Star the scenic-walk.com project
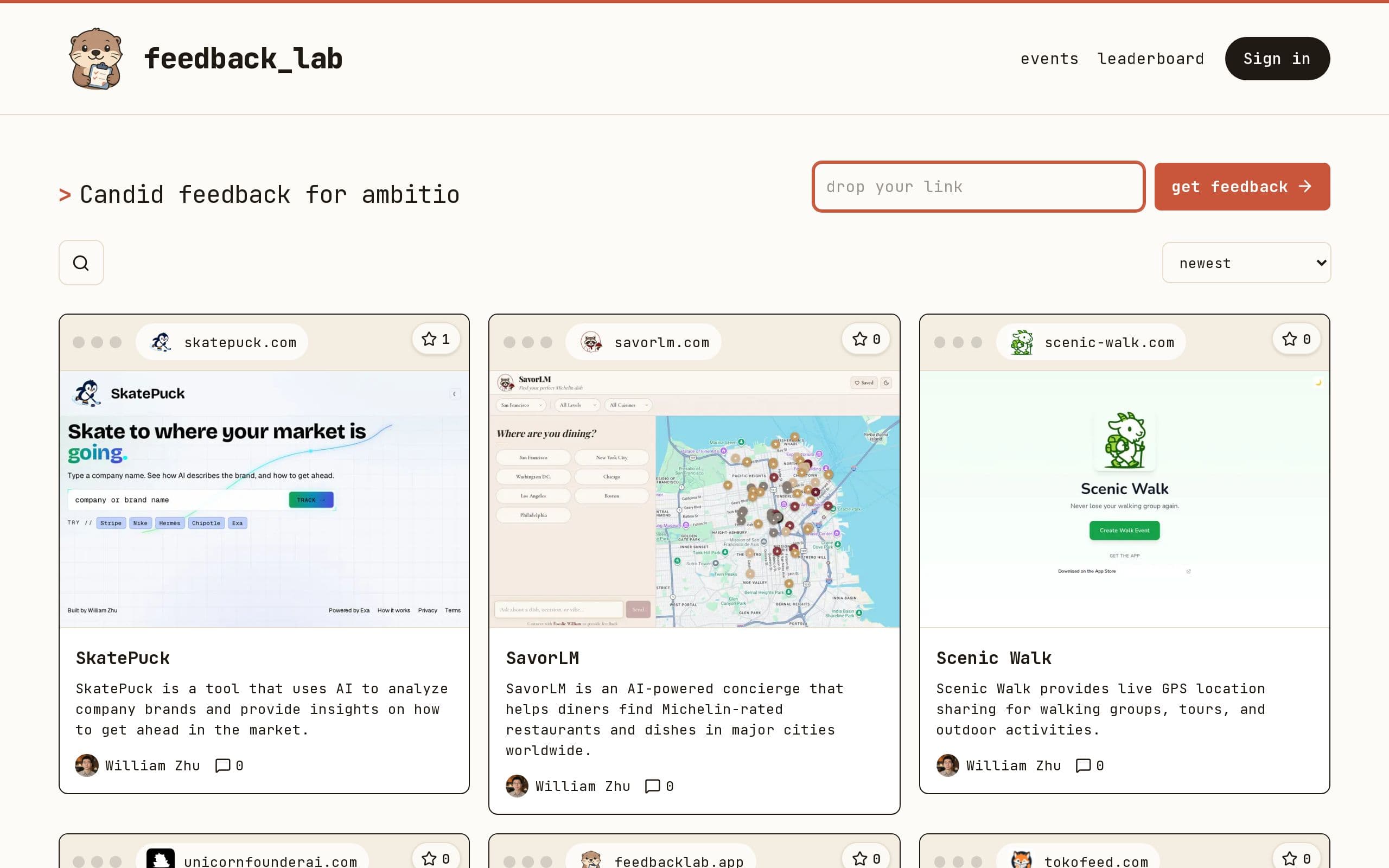The image size is (1389, 868). tap(1296, 339)
